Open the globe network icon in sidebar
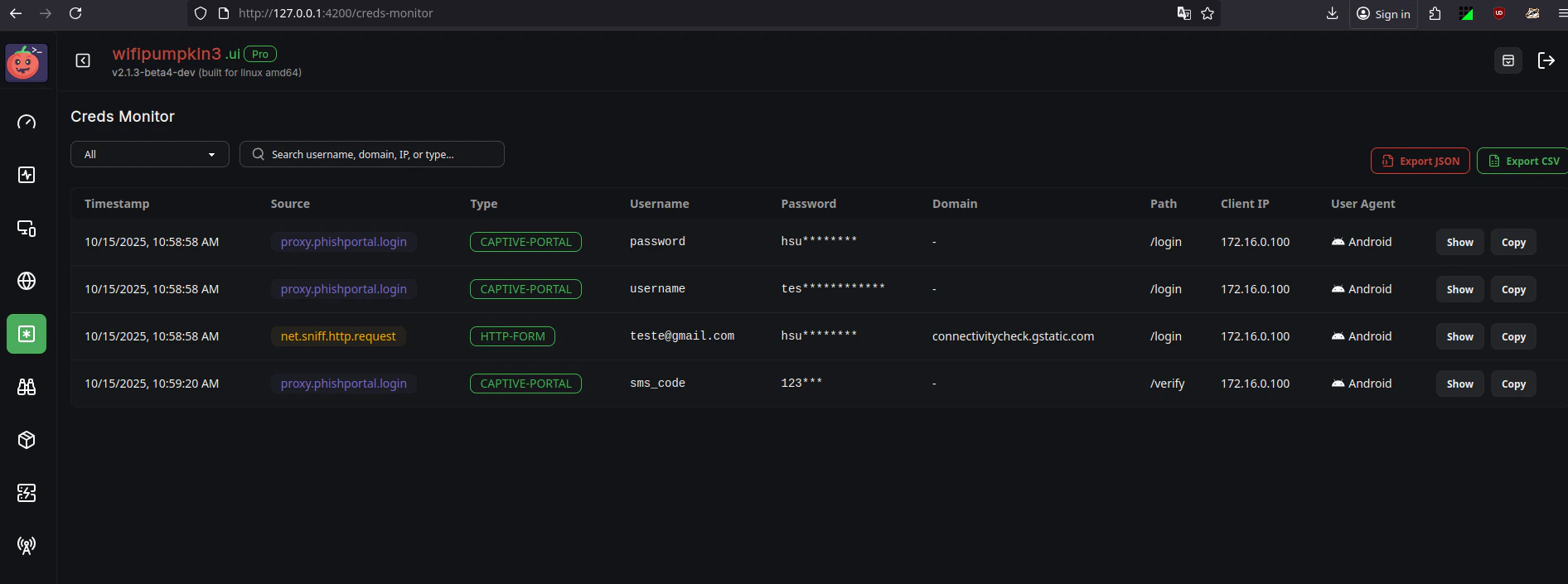 click(x=27, y=281)
